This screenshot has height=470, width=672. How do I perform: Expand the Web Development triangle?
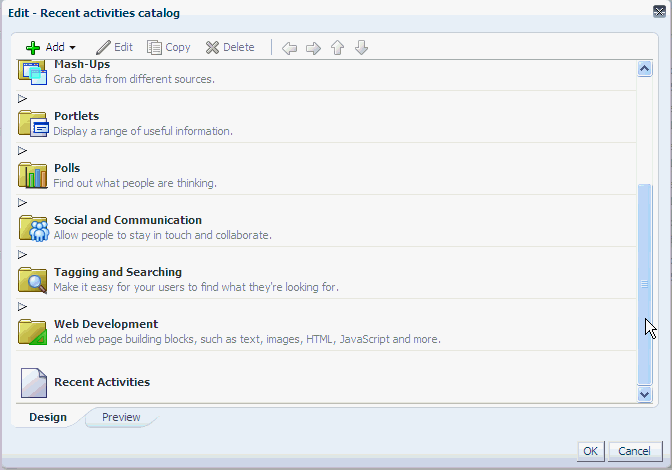22,307
